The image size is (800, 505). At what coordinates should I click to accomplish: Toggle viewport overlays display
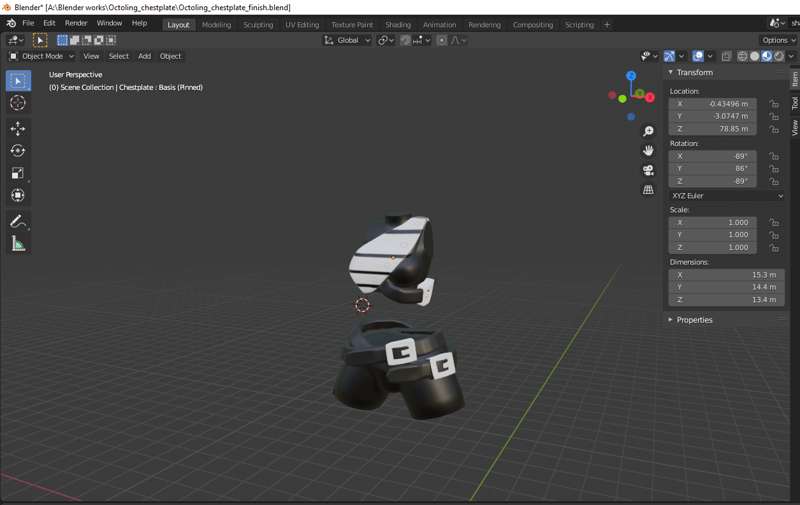(698, 56)
